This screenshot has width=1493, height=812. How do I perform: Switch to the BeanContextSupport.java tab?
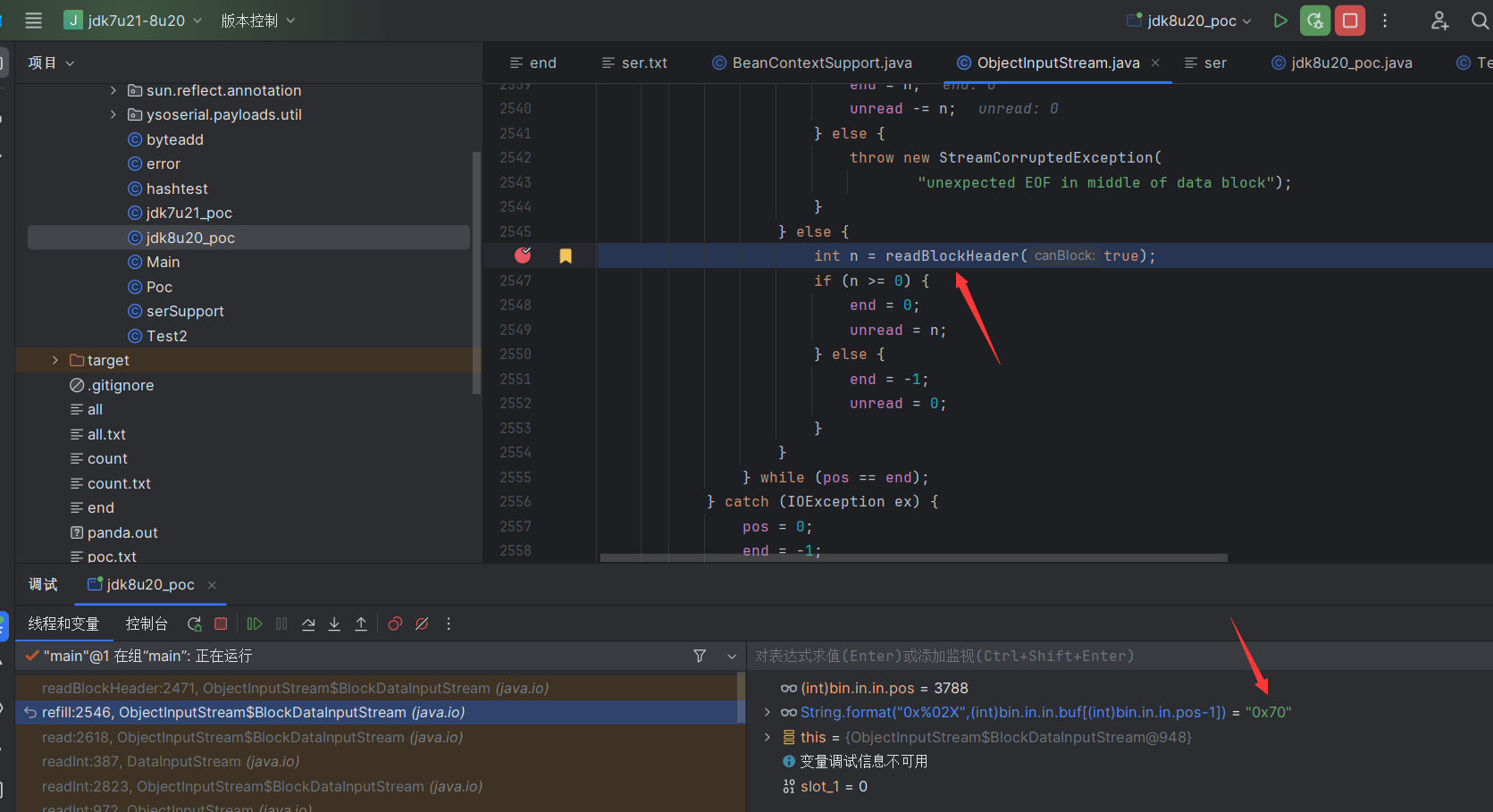point(812,63)
